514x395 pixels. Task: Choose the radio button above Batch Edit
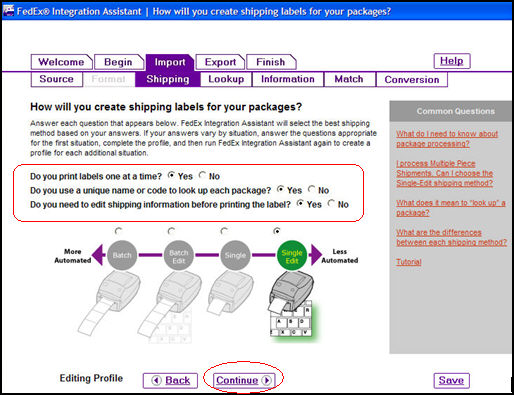171,231
